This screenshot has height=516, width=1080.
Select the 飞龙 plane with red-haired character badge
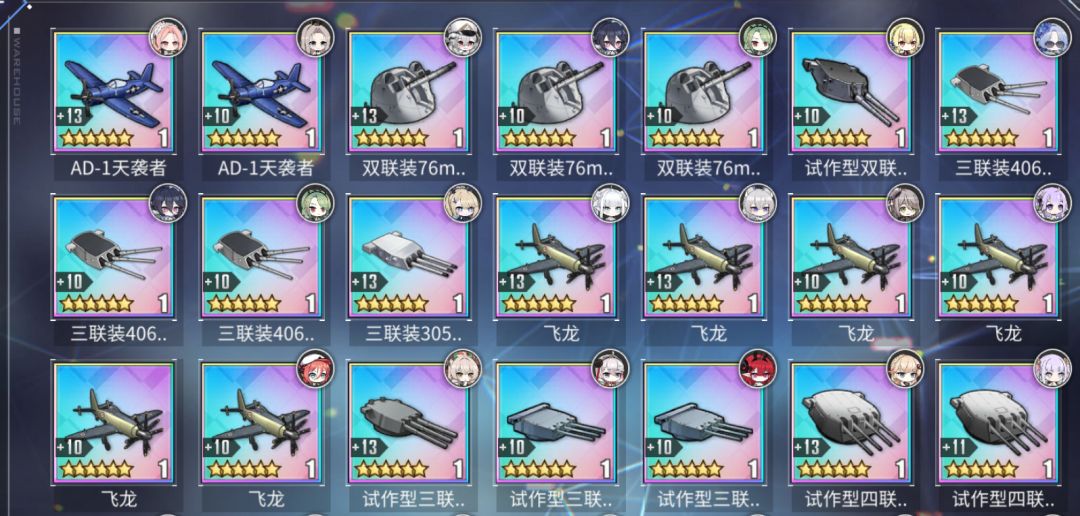pos(261,422)
